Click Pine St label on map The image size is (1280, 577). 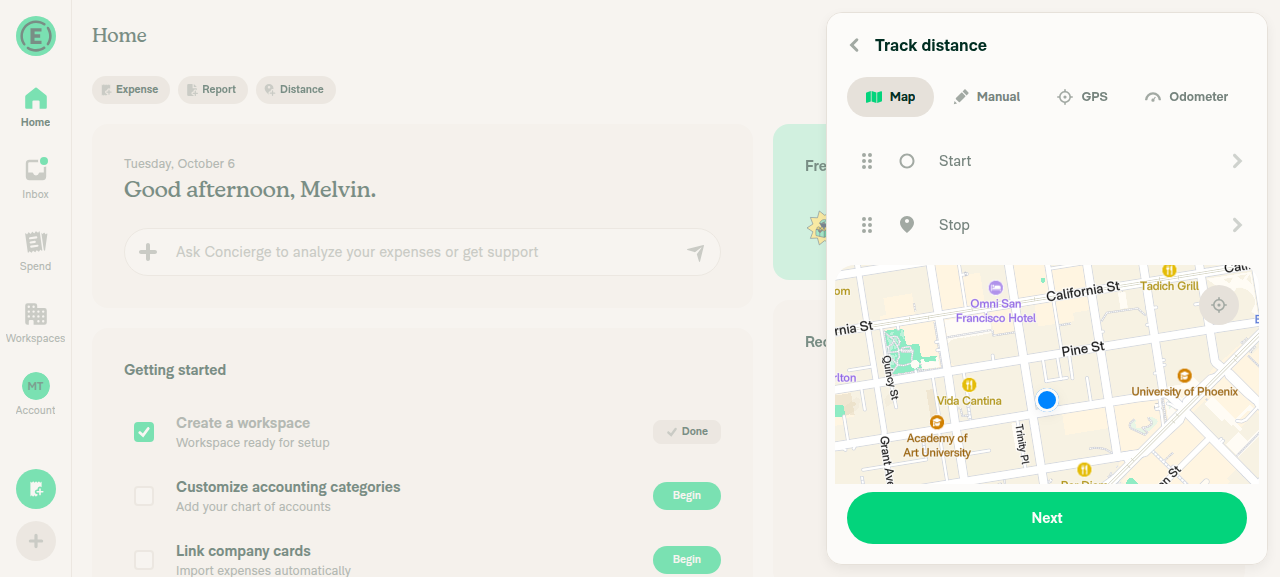click(x=1083, y=349)
